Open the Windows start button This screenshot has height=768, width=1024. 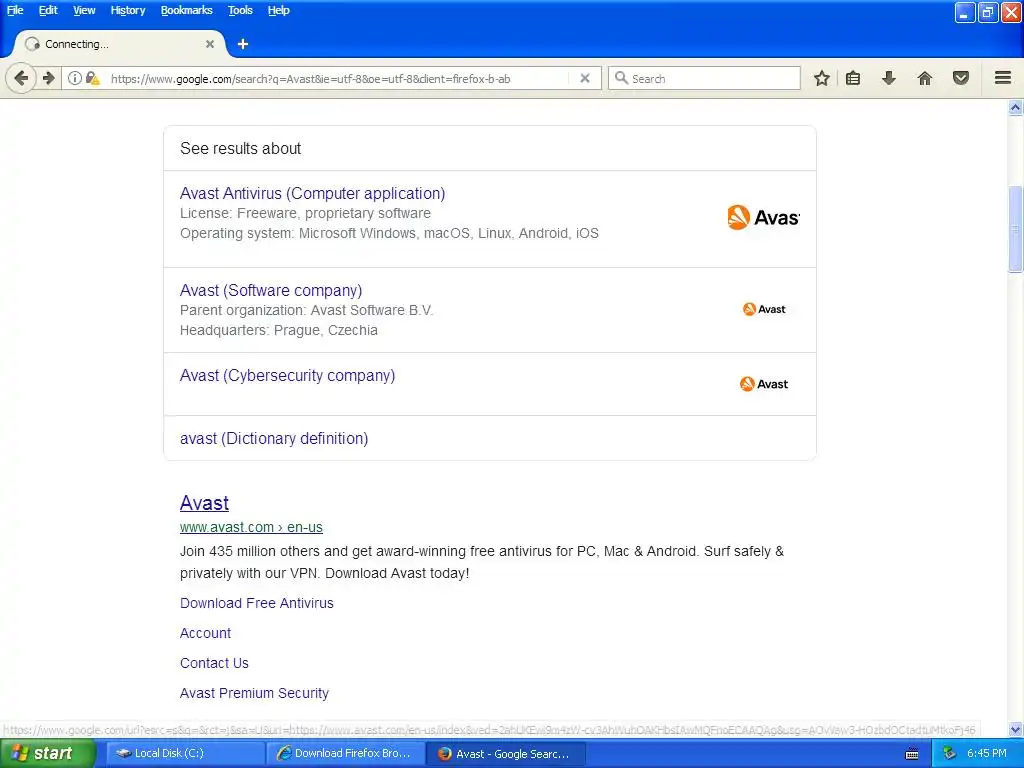pos(47,753)
